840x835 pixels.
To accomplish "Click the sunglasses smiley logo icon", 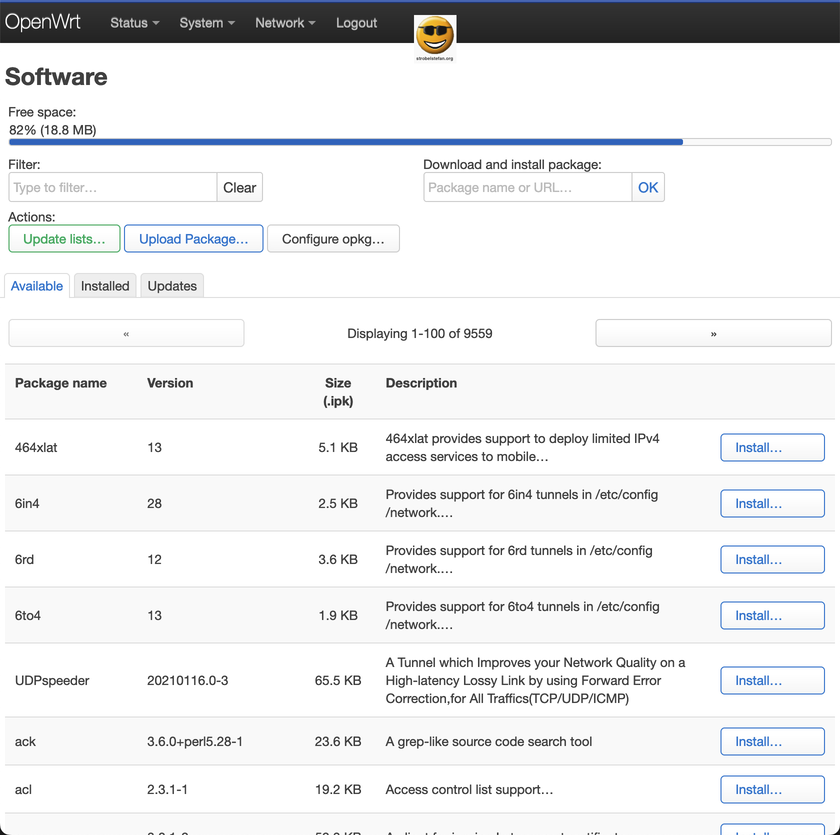I will [434, 36].
